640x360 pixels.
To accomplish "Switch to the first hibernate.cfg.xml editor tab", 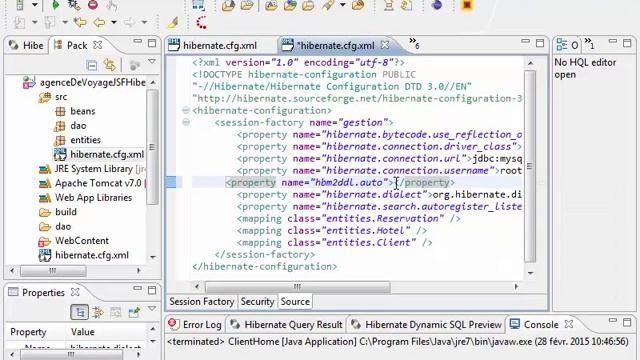I will (x=213, y=45).
